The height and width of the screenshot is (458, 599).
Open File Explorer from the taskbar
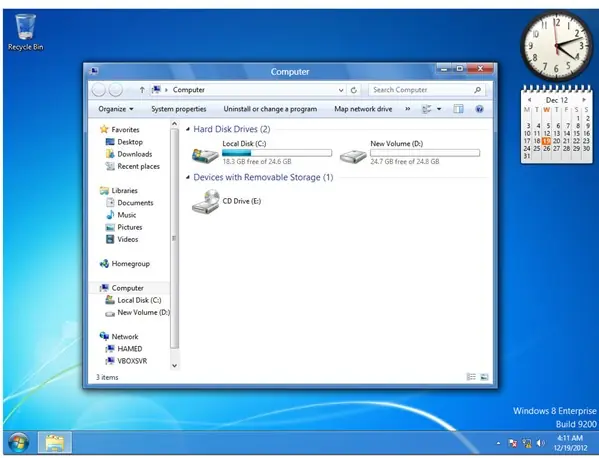pos(55,443)
